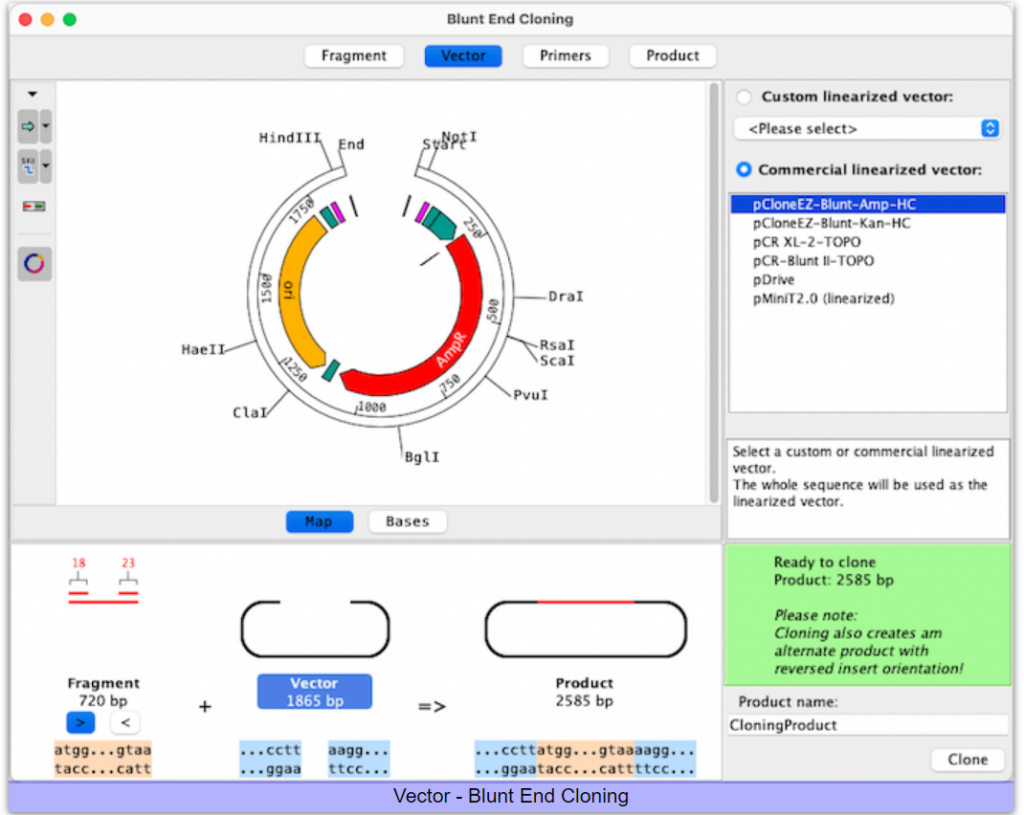Click the circular map view icon

(34, 263)
